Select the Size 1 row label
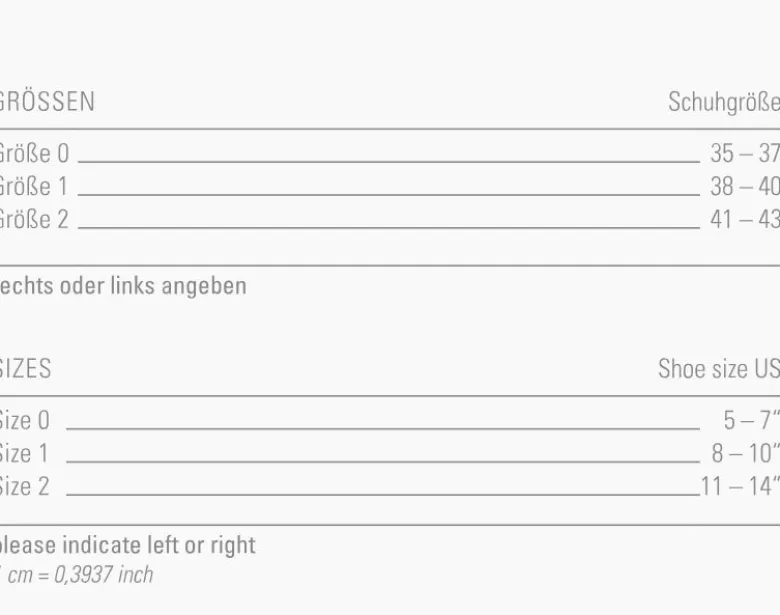780x615 pixels. coord(24,454)
